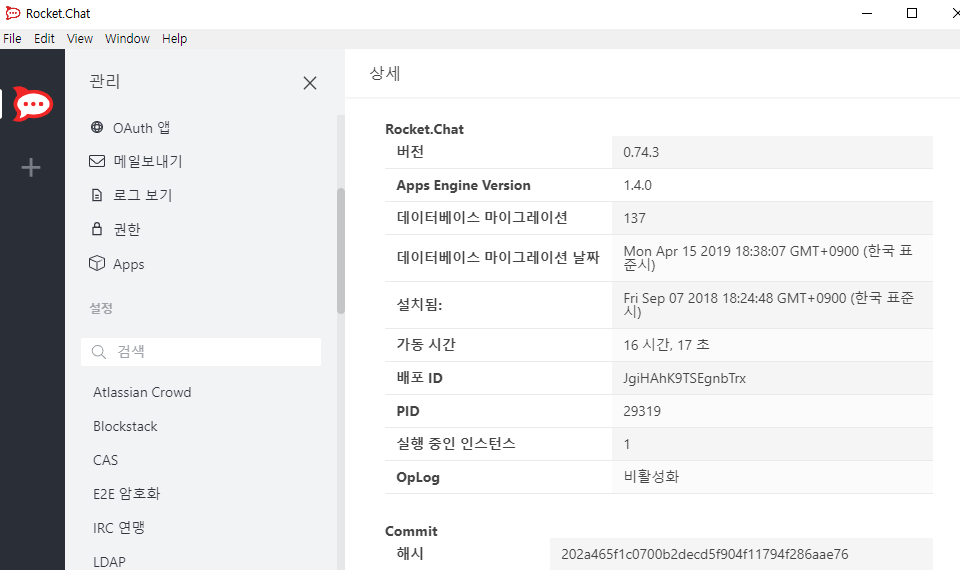Click the PID row label
This screenshot has width=960, height=570.
[408, 411]
